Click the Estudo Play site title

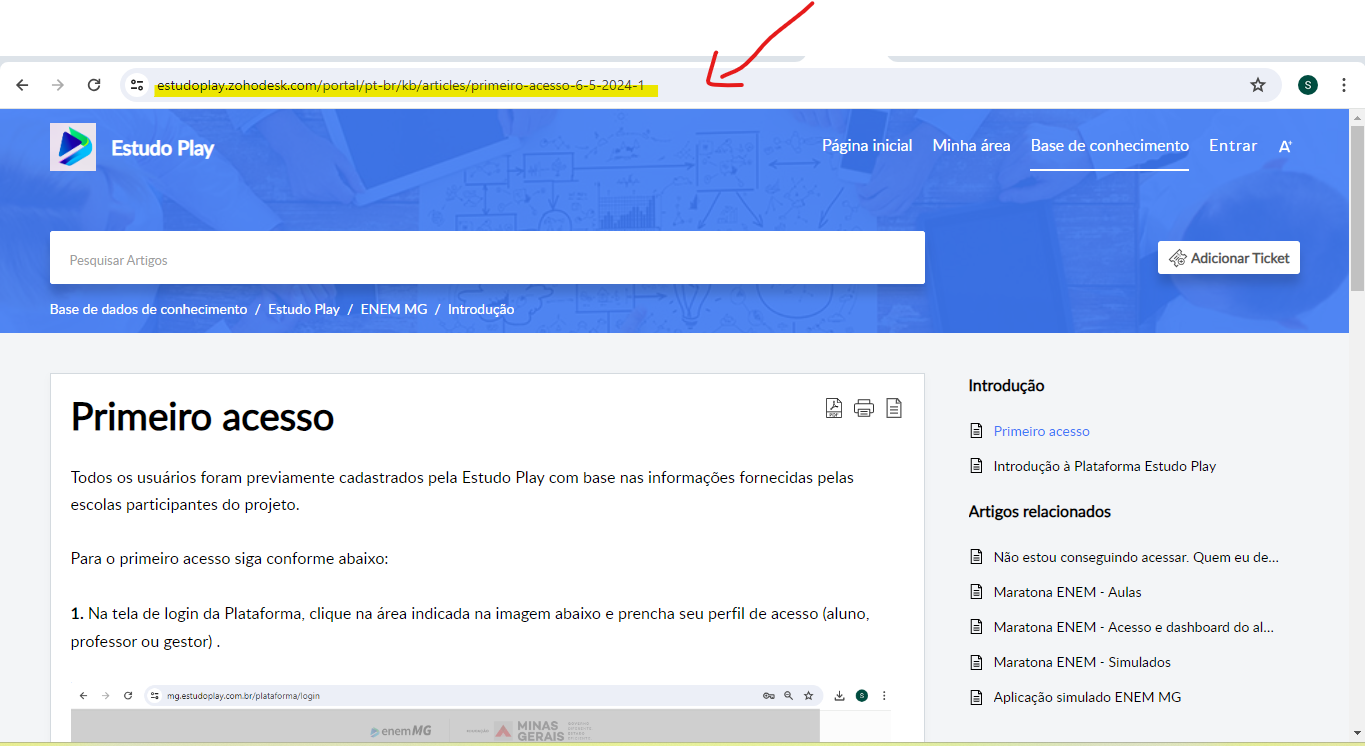[x=163, y=148]
